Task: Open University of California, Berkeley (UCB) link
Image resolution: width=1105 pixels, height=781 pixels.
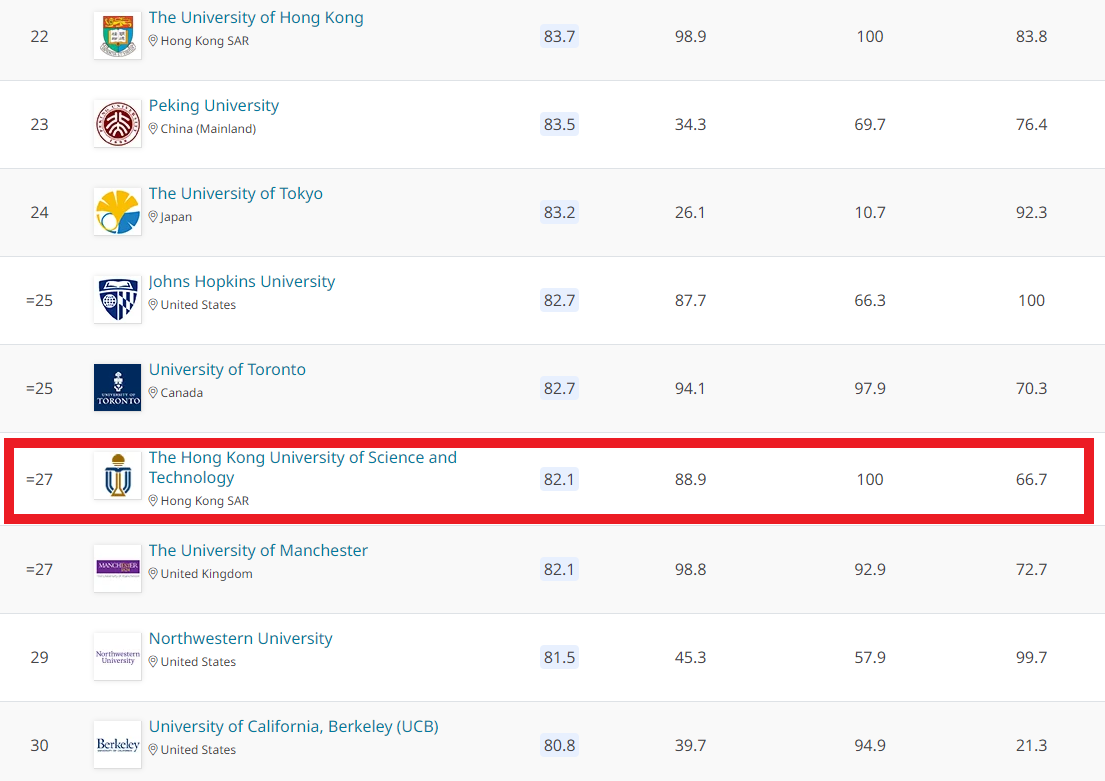Action: pos(293,727)
